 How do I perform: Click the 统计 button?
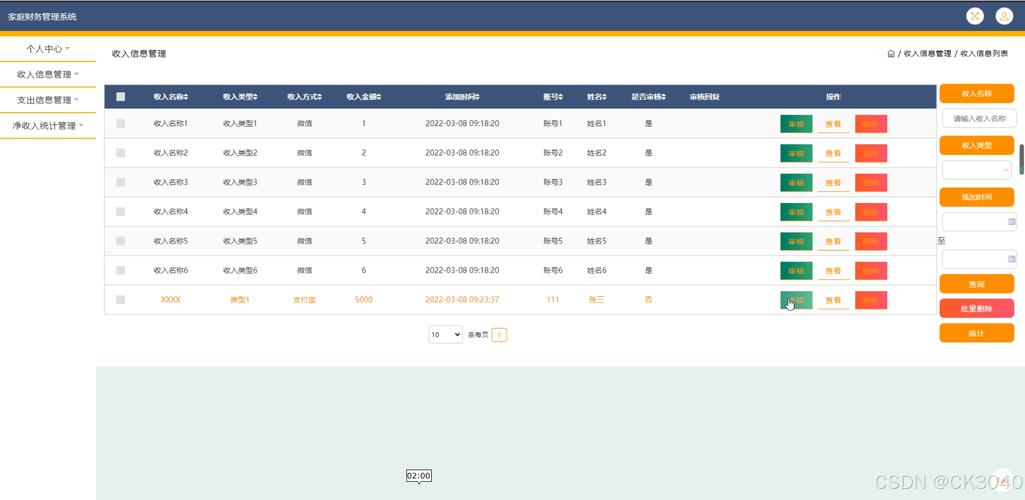coord(977,333)
